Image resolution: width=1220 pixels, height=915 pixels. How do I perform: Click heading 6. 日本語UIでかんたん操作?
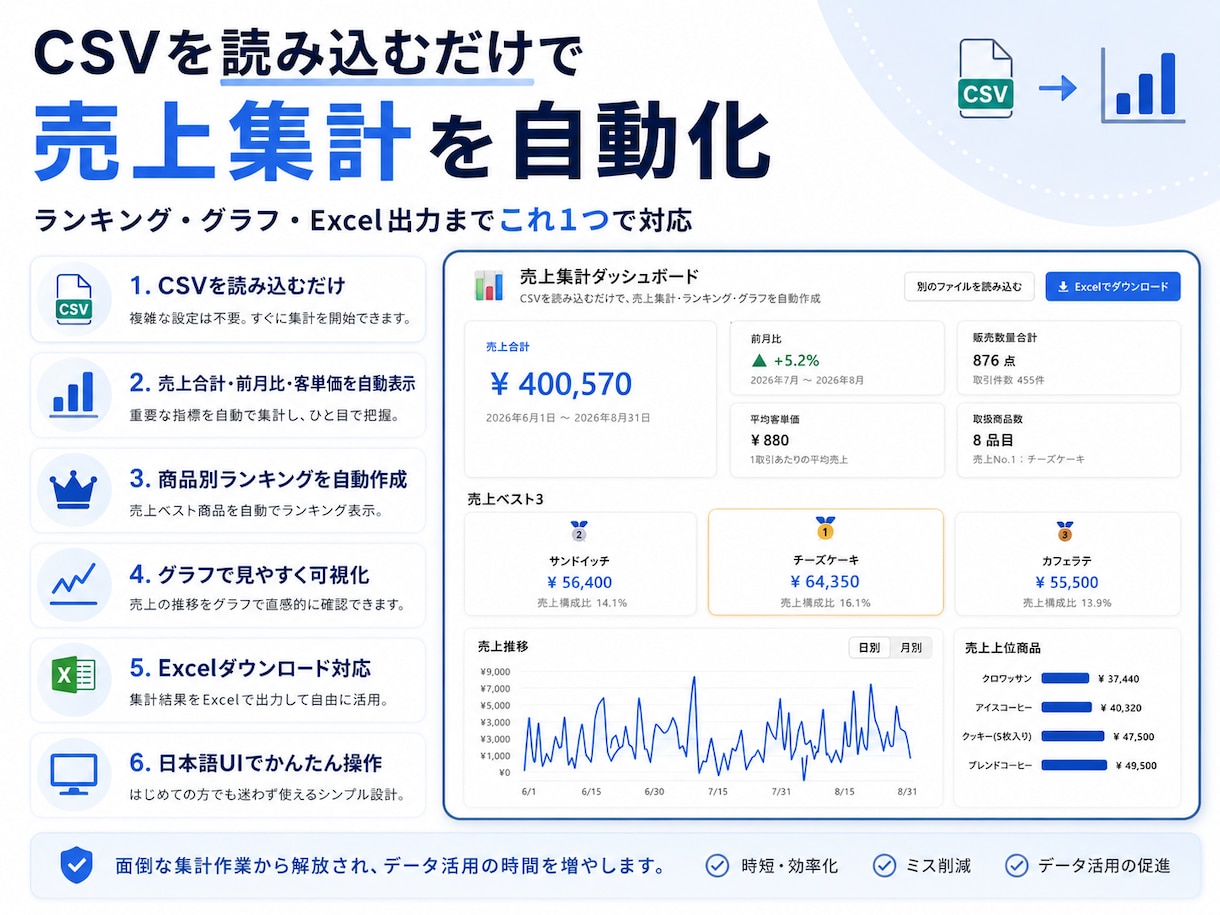click(256, 763)
